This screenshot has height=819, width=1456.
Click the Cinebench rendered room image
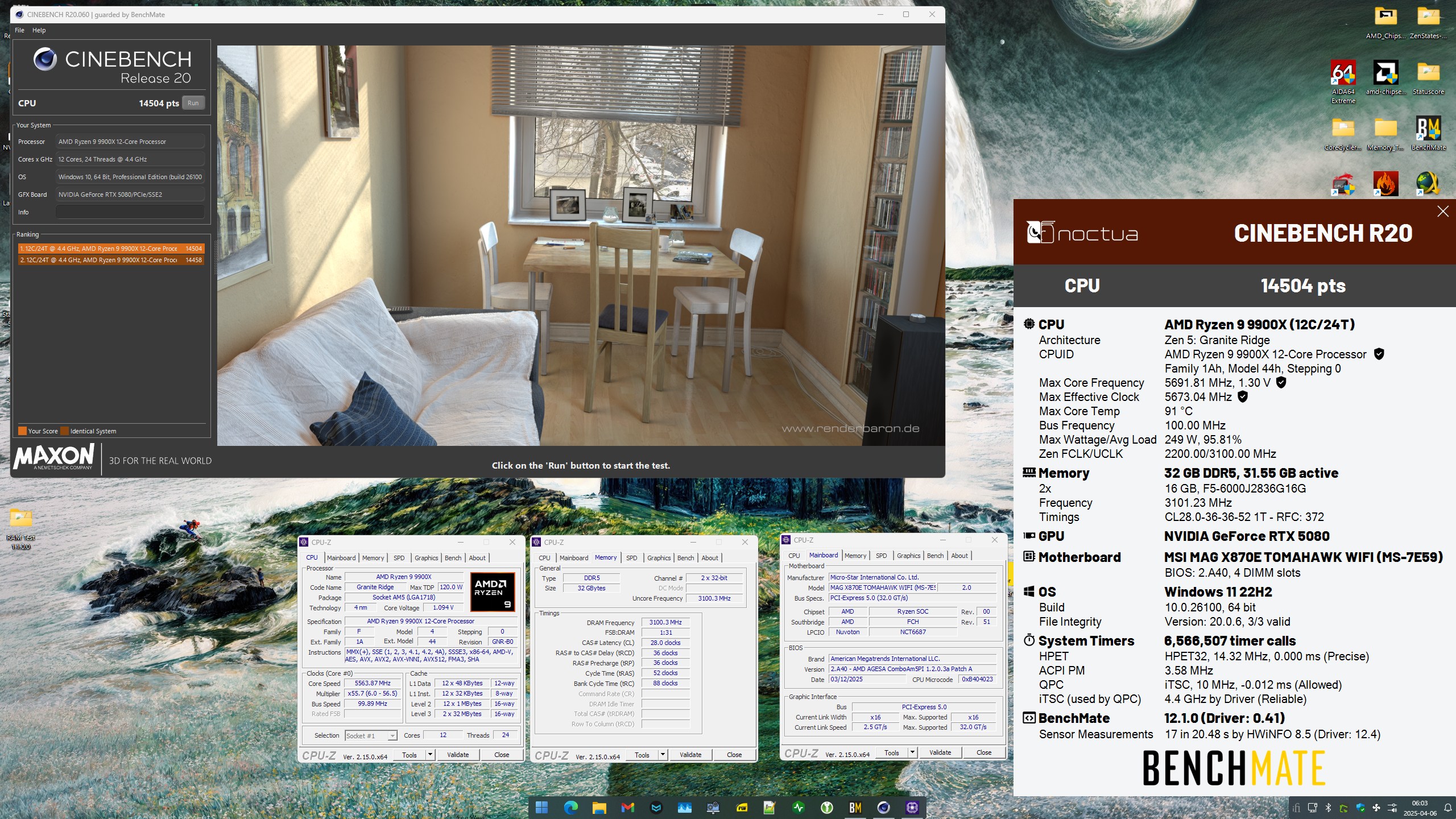click(x=581, y=246)
